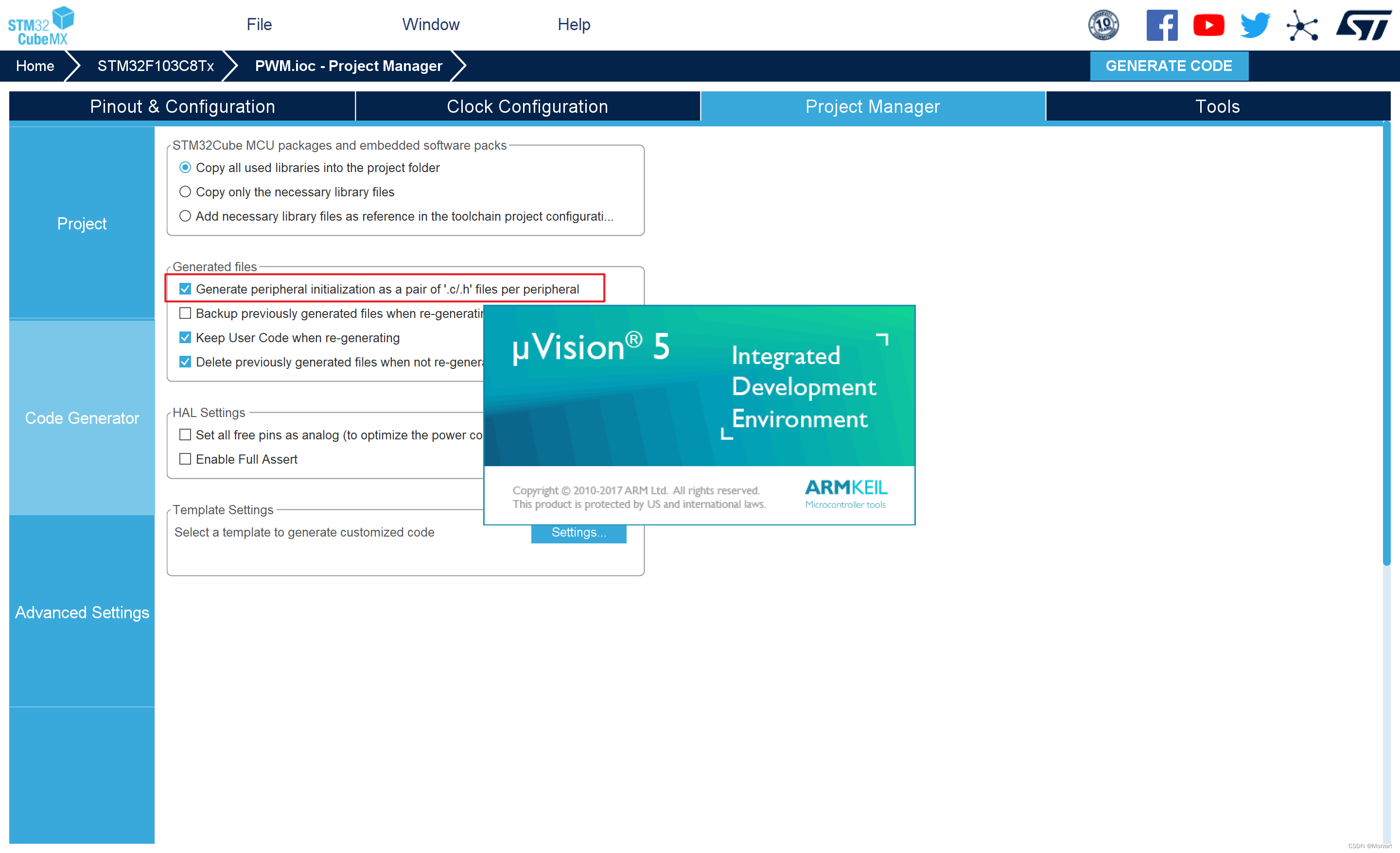Go to Home breadcrumb
1400x853 pixels.
coord(35,66)
